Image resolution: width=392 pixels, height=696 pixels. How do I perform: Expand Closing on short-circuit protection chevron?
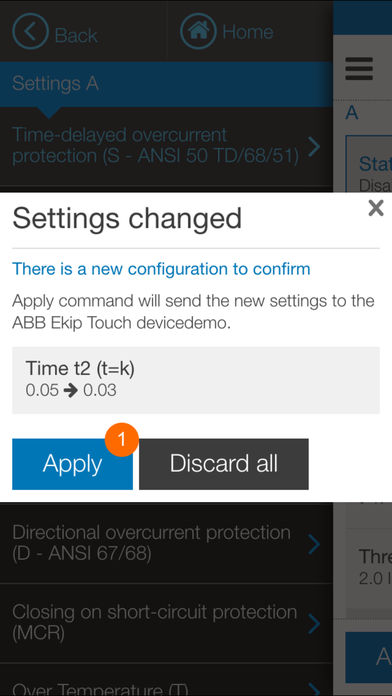(x=314, y=624)
